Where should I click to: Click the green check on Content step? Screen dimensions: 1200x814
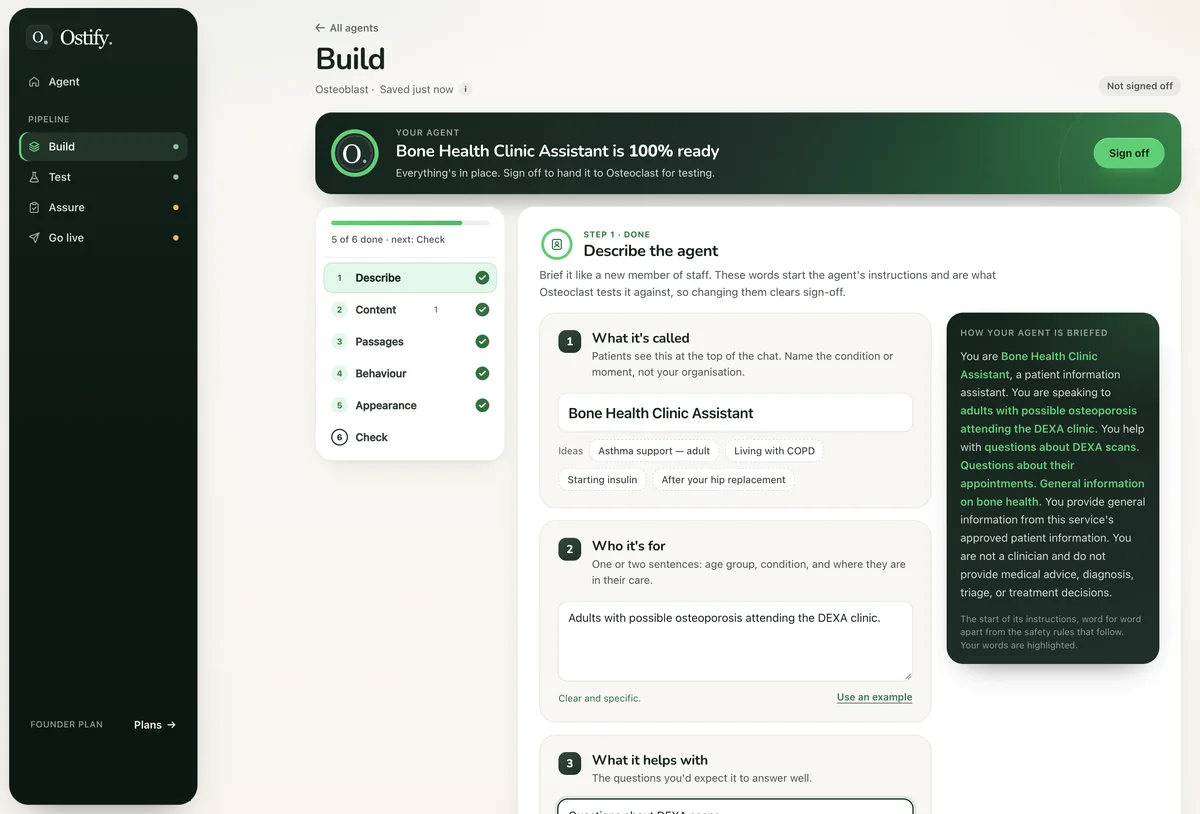tap(482, 310)
